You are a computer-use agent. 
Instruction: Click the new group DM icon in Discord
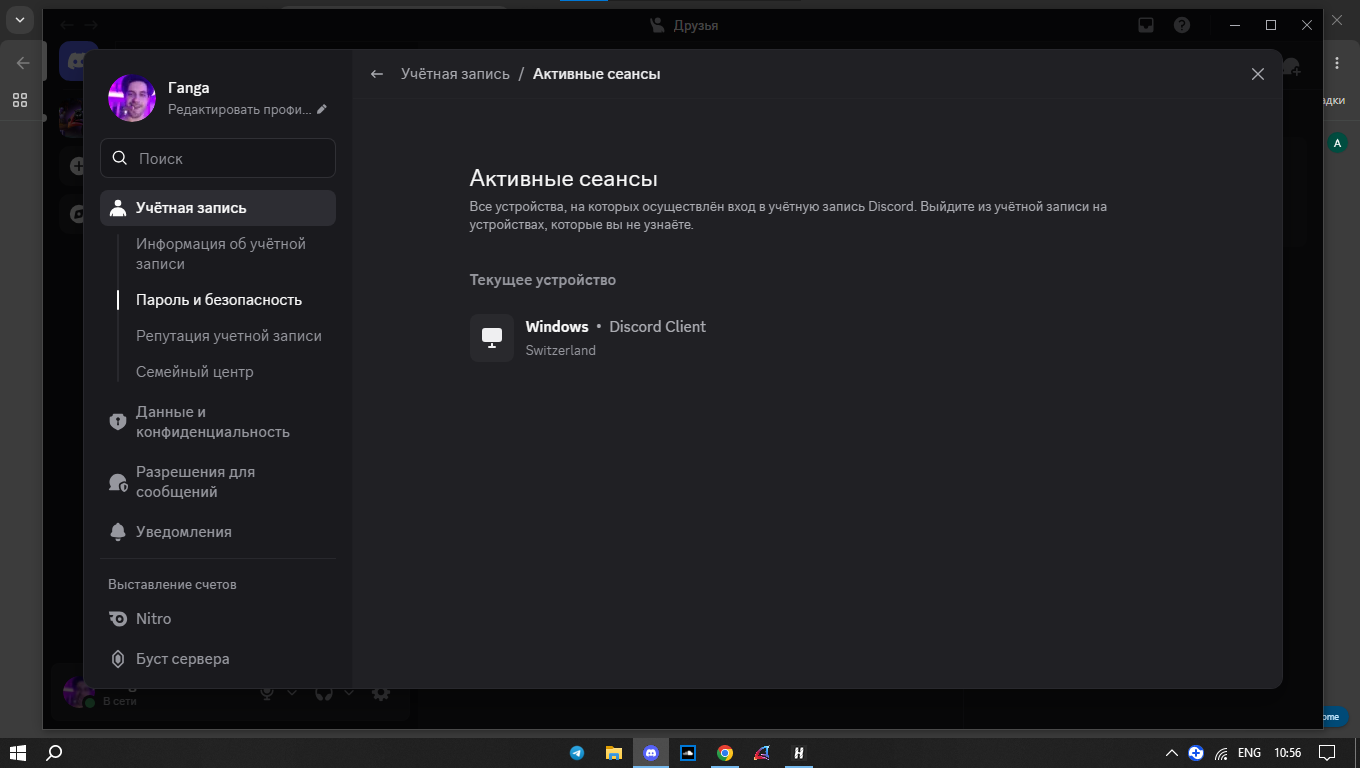[1291, 68]
